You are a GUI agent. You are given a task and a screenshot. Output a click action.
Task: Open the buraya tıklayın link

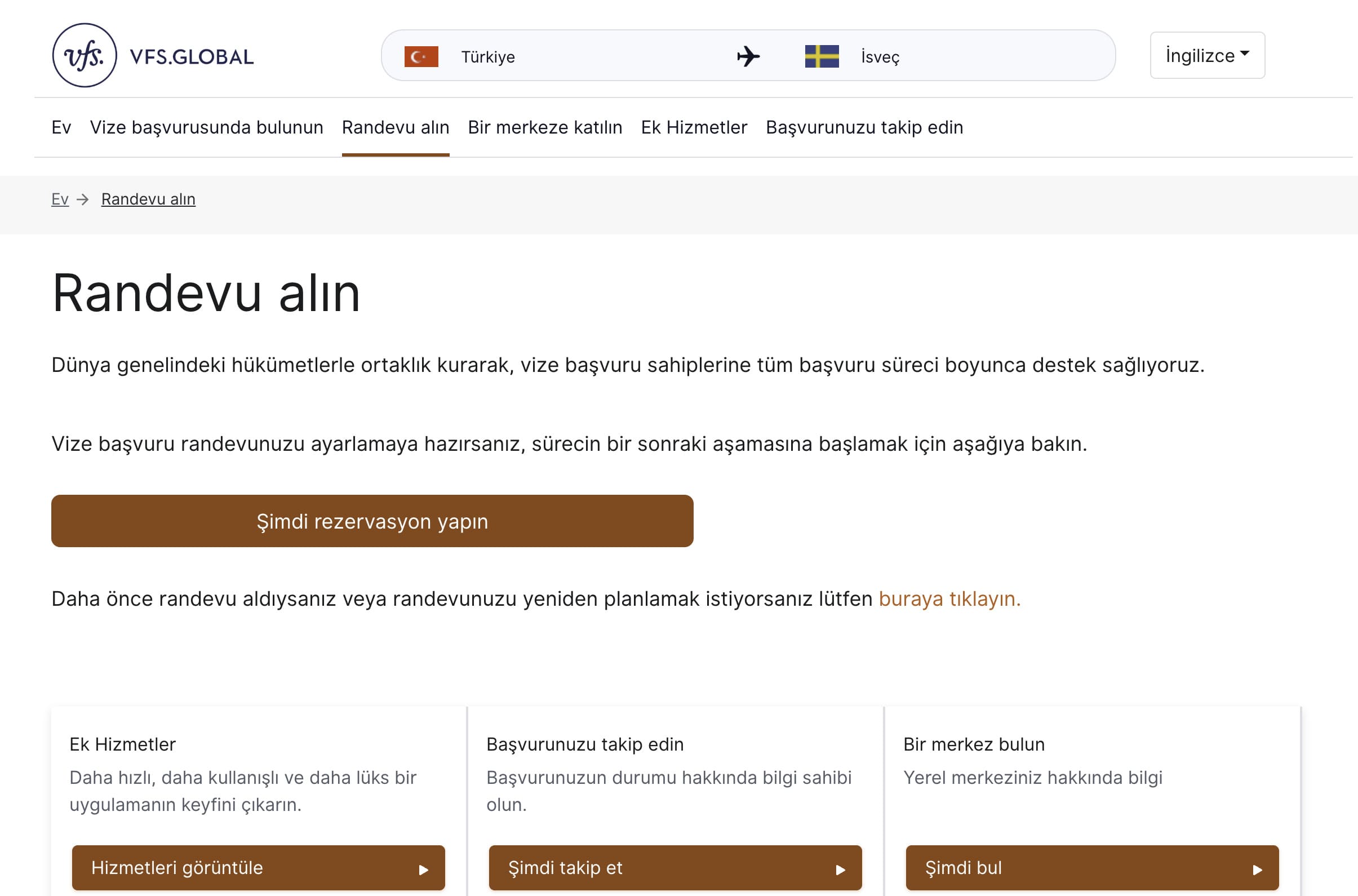(949, 599)
